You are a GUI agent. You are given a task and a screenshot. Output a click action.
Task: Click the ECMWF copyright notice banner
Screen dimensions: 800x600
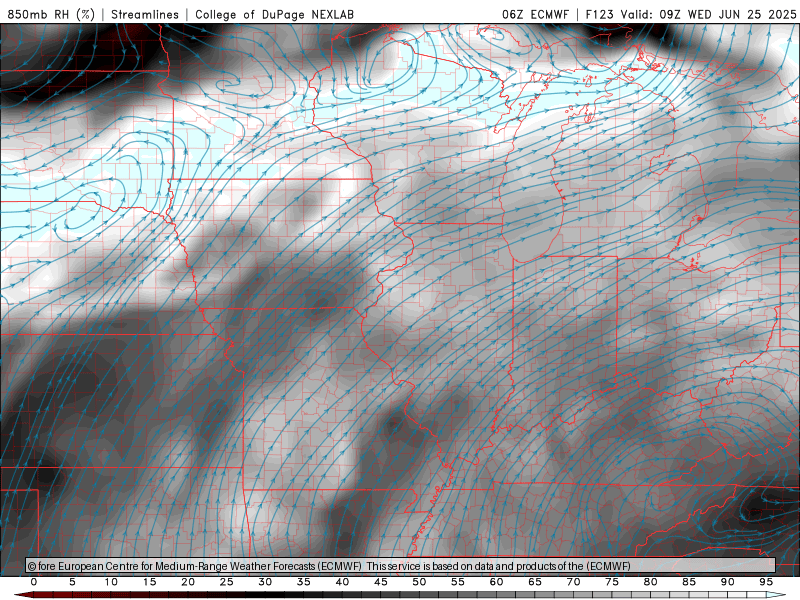(401, 566)
